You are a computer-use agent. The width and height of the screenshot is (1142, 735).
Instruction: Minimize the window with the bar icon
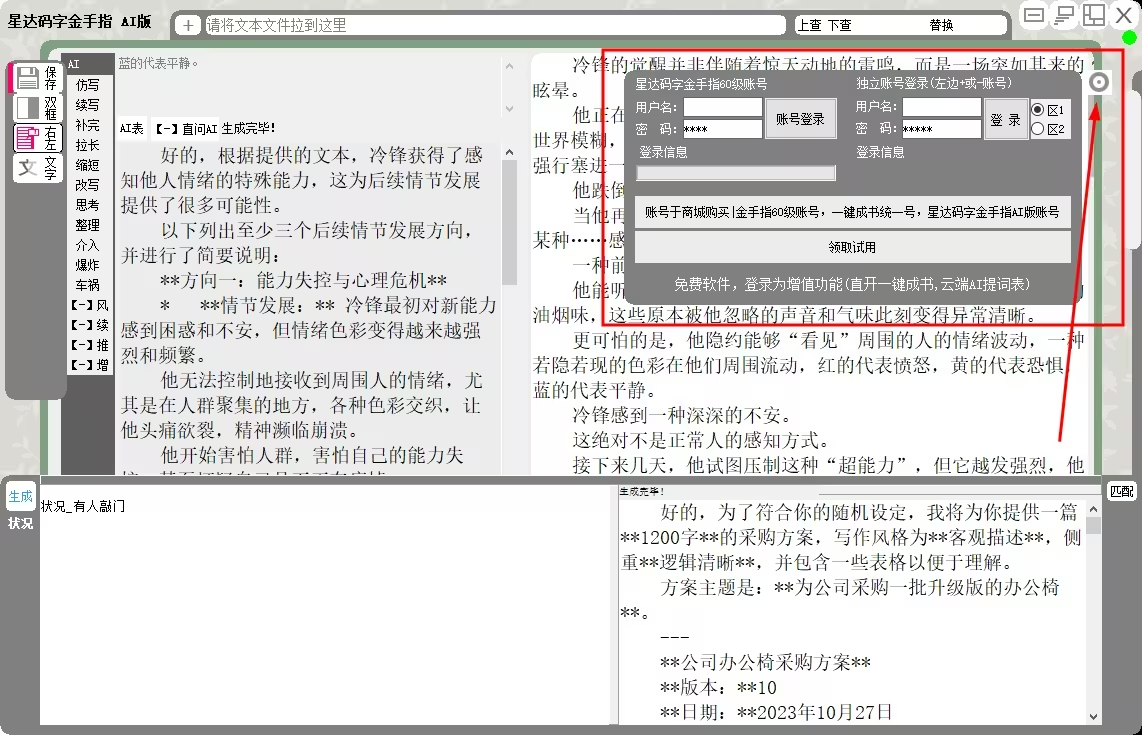pyautogui.click(x=1034, y=15)
